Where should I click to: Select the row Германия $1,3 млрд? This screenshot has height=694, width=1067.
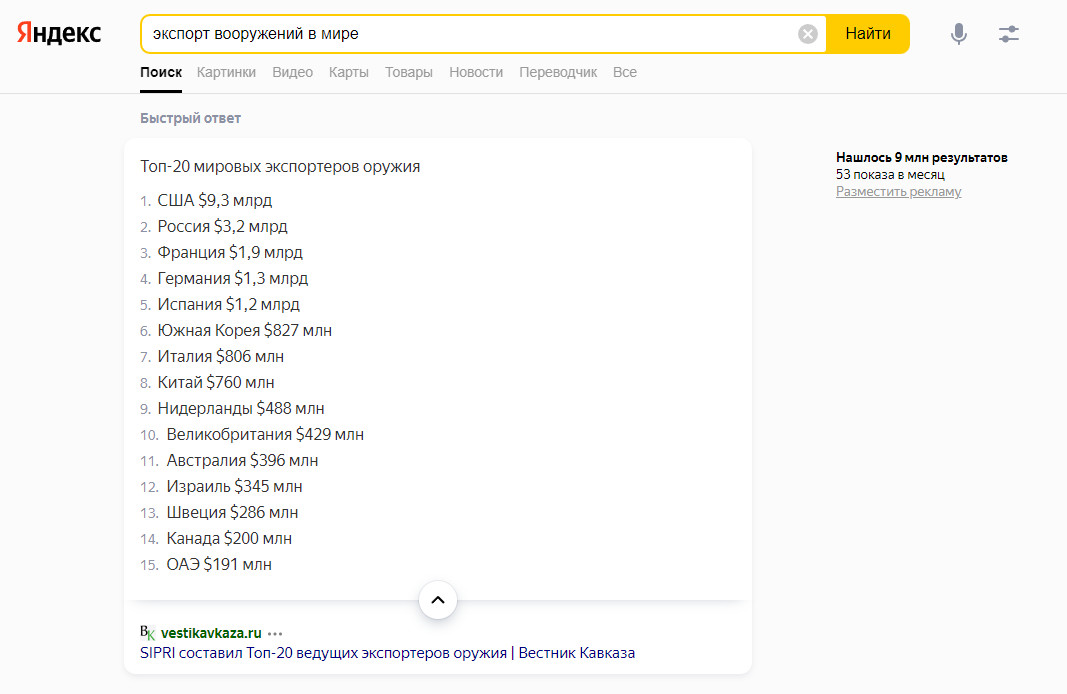[x=233, y=278]
